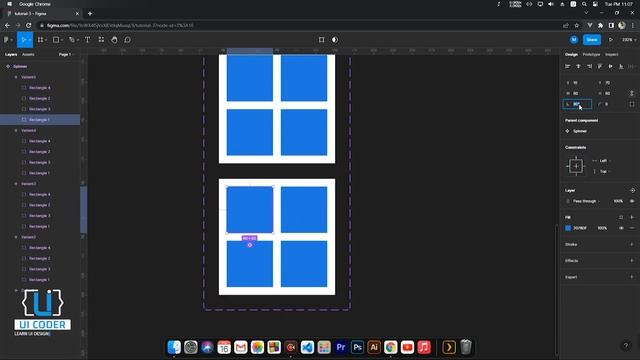Select the highlighted Rectangle 1 layer
The height and width of the screenshot is (360, 640).
point(40,120)
